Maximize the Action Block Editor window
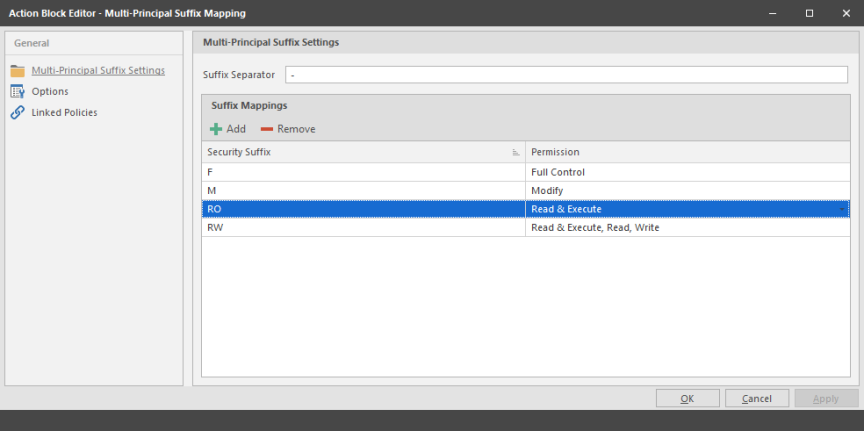The width and height of the screenshot is (864, 431). point(809,13)
